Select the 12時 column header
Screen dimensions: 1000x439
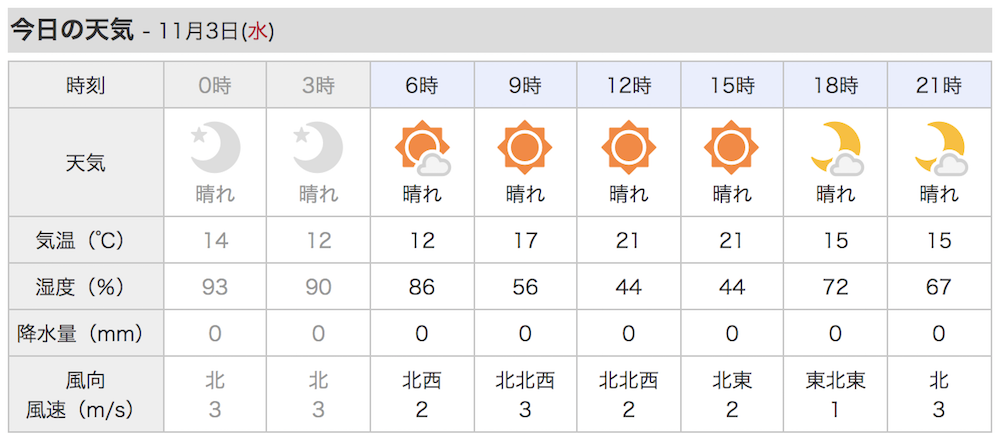coord(629,85)
